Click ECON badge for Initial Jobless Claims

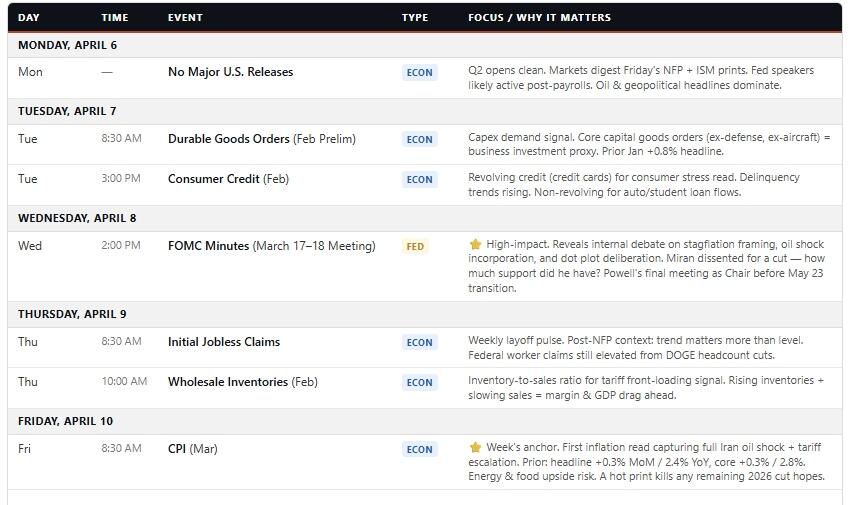coord(419,342)
